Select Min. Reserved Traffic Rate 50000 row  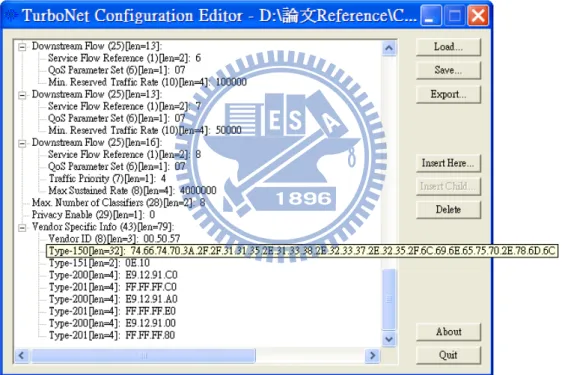145,130
